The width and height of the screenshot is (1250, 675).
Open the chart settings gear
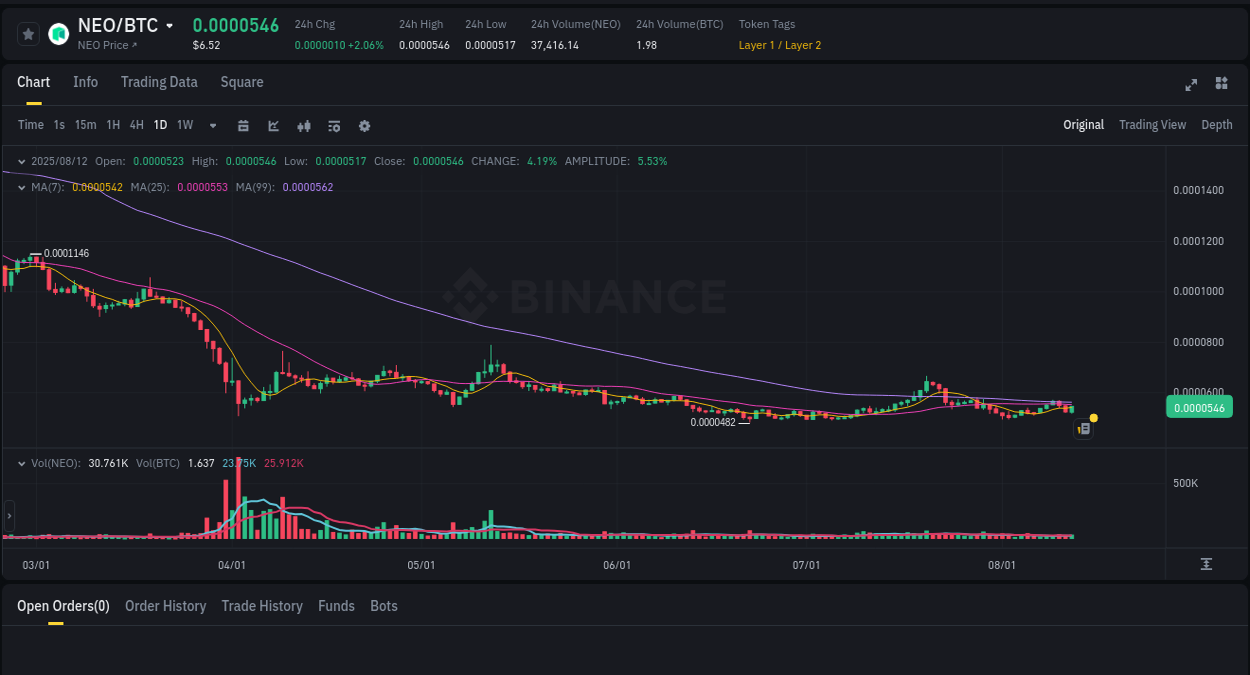tap(364, 125)
